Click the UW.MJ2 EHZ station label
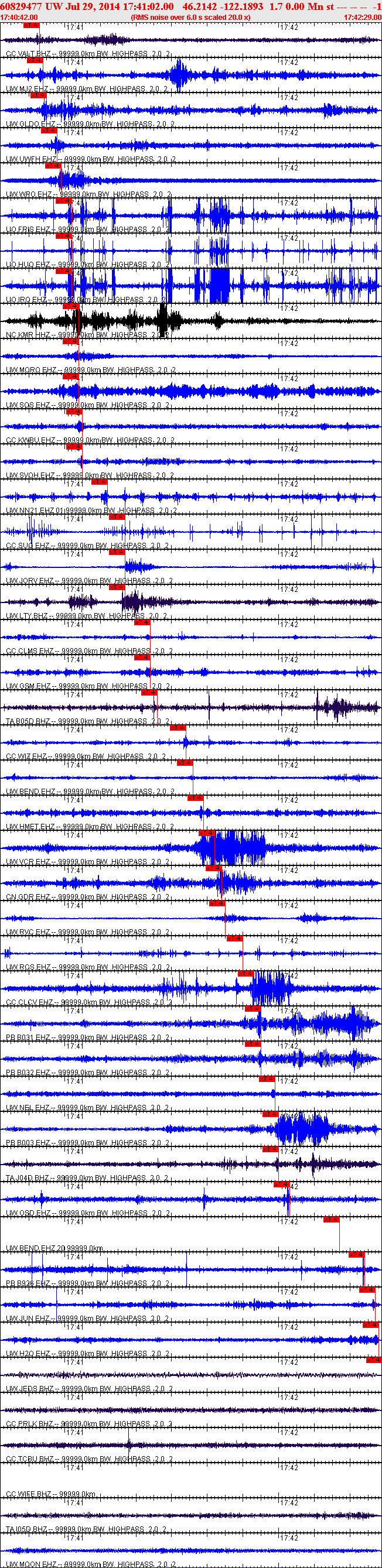Screen dimensions: 382x1568 28,89
